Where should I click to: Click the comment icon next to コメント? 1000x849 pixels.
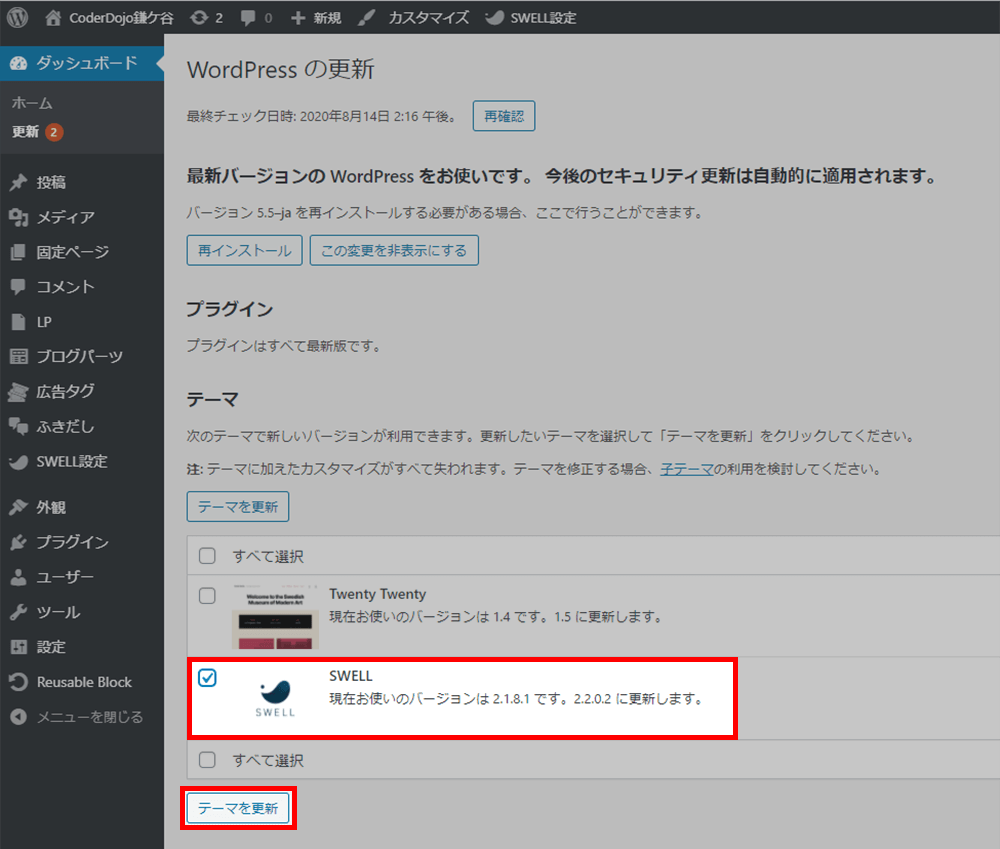point(18,286)
